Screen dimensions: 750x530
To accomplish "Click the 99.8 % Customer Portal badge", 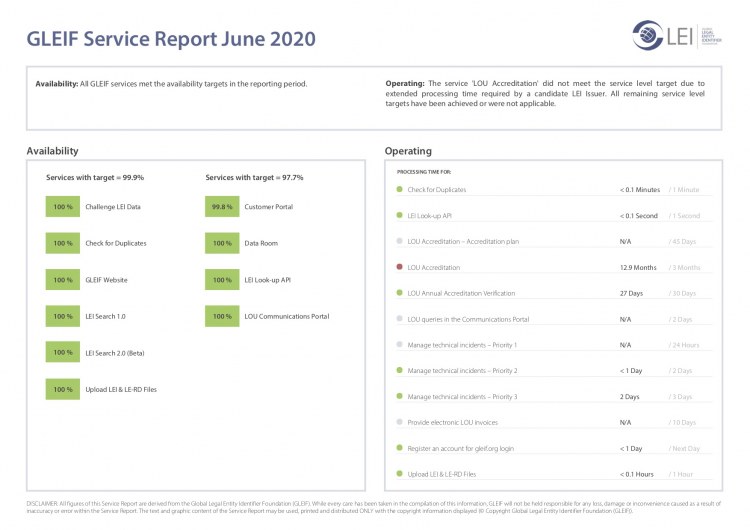I will (222, 207).
